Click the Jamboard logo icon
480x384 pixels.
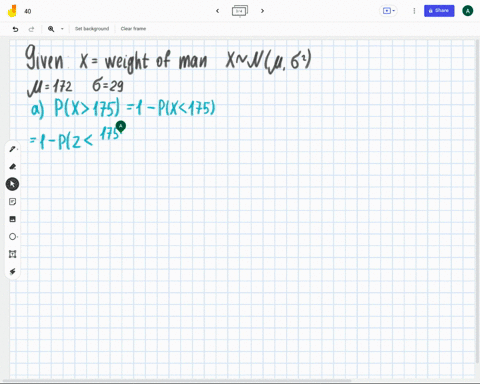pyautogui.click(x=12, y=11)
